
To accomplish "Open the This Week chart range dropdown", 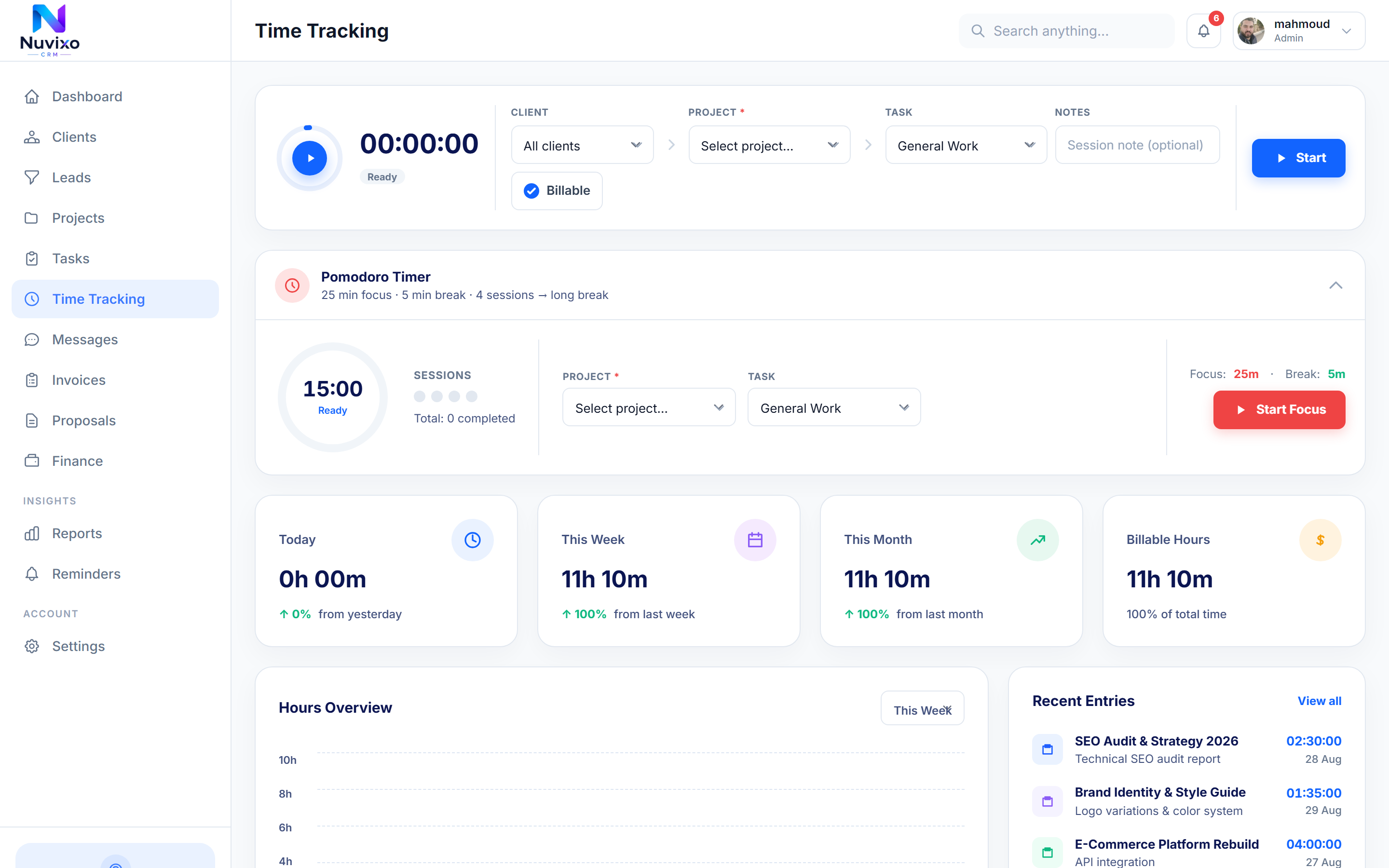I will (922, 708).
